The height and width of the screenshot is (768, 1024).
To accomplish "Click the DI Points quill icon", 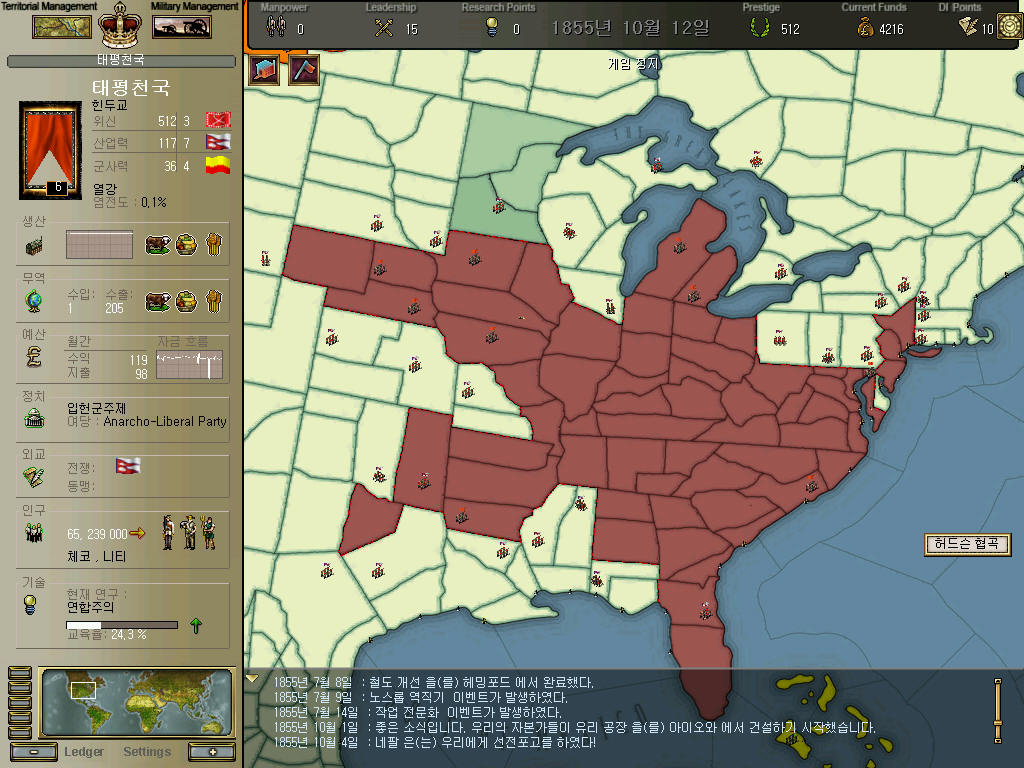I will (968, 26).
